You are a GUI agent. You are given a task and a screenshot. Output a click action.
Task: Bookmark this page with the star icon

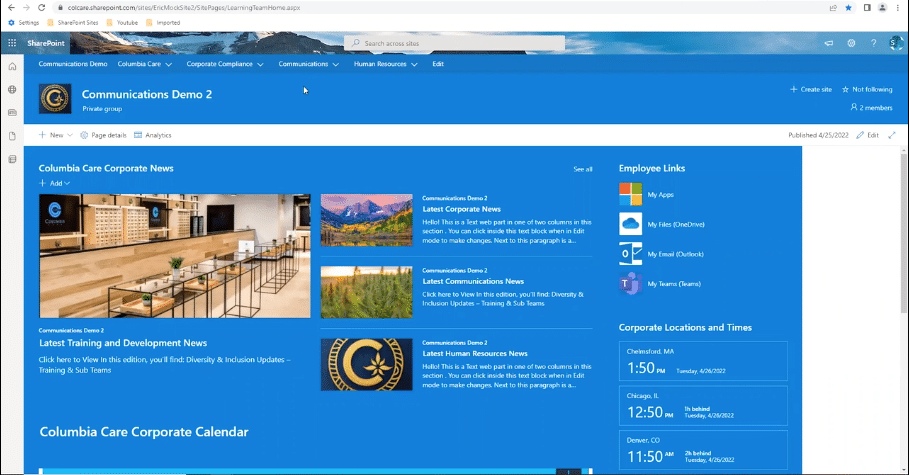849,8
